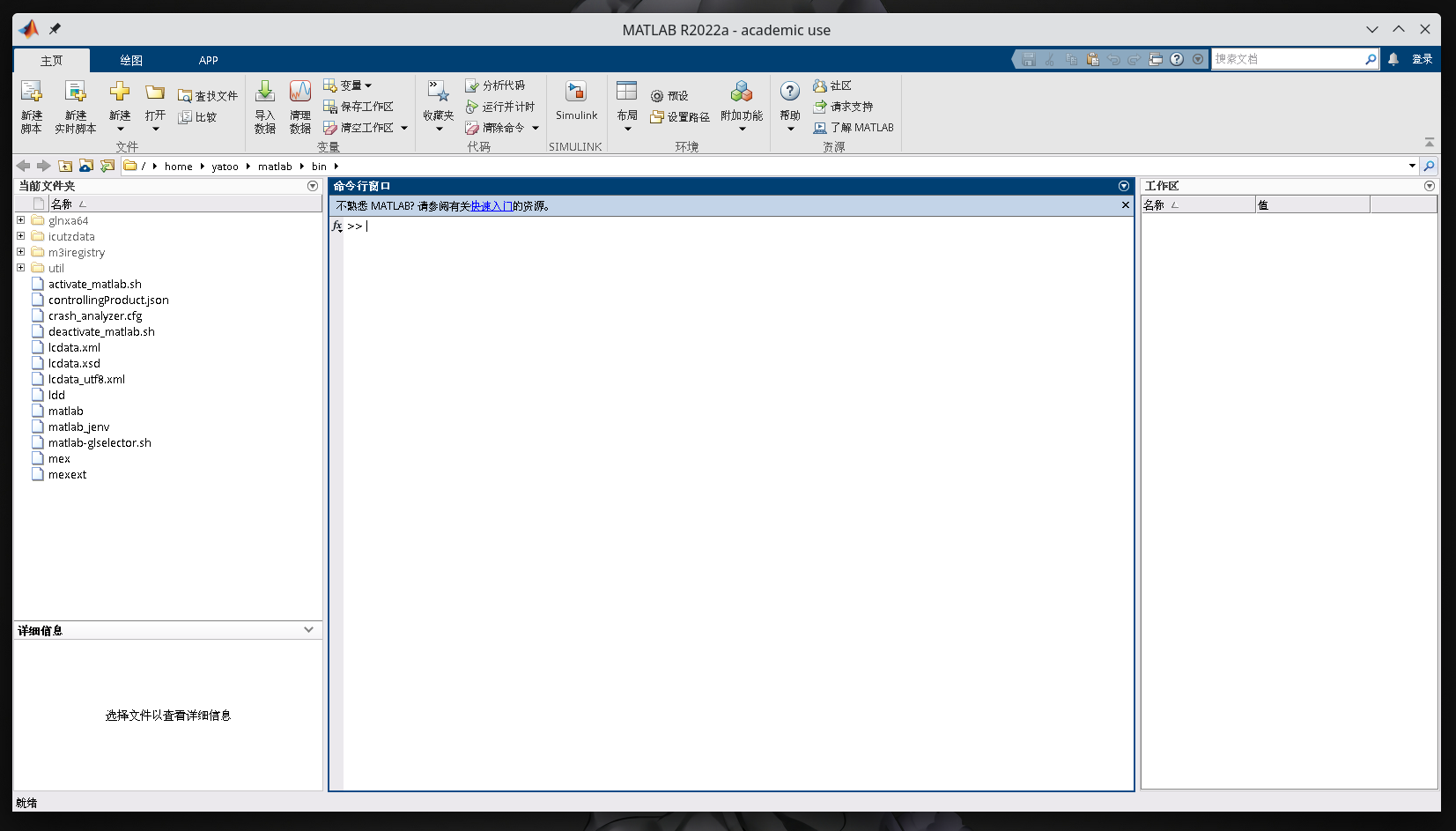Open the Clear Commands (清除命令) dropdown arrow
Screen dimensions: 1456x831
pos(536,128)
